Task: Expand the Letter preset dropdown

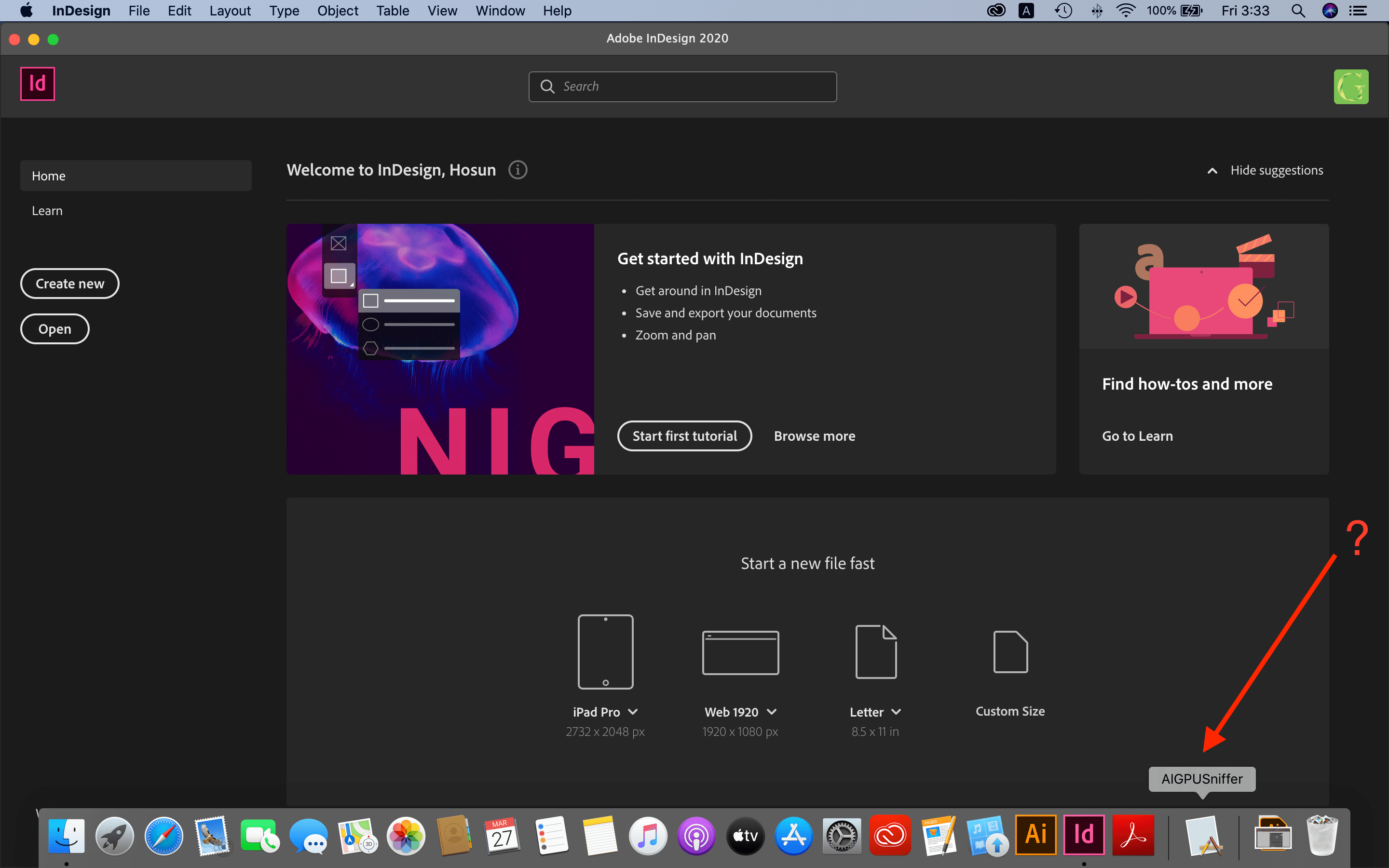Action: [x=897, y=711]
